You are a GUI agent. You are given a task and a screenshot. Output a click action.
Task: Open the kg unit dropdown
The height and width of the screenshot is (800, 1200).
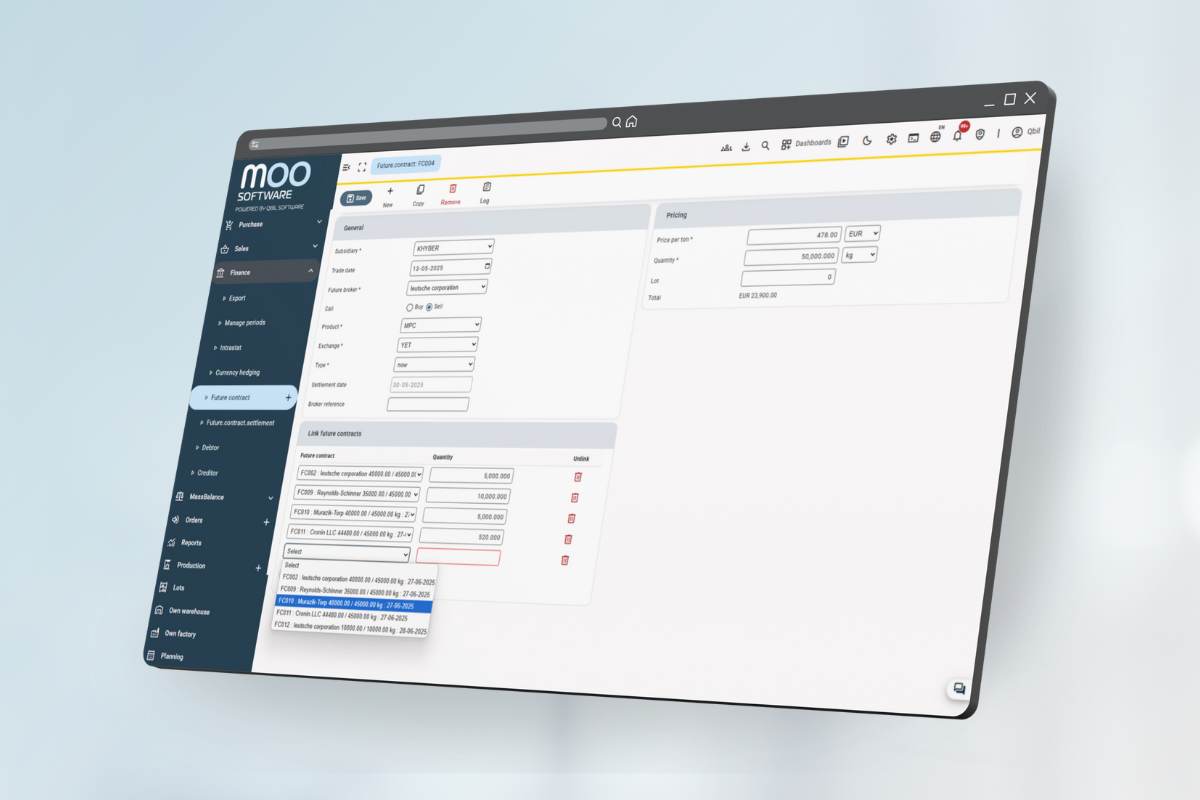tap(859, 255)
